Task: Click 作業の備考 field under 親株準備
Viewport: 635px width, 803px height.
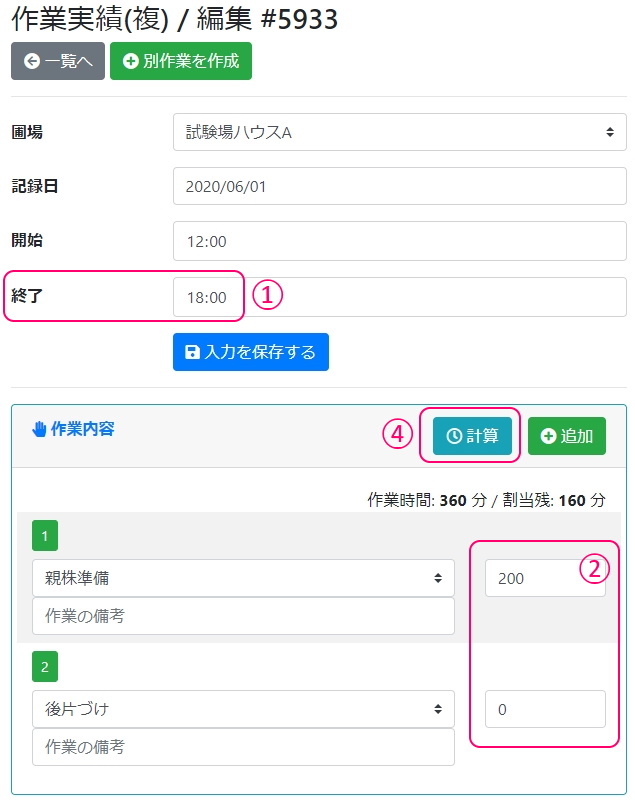Action: point(243,617)
